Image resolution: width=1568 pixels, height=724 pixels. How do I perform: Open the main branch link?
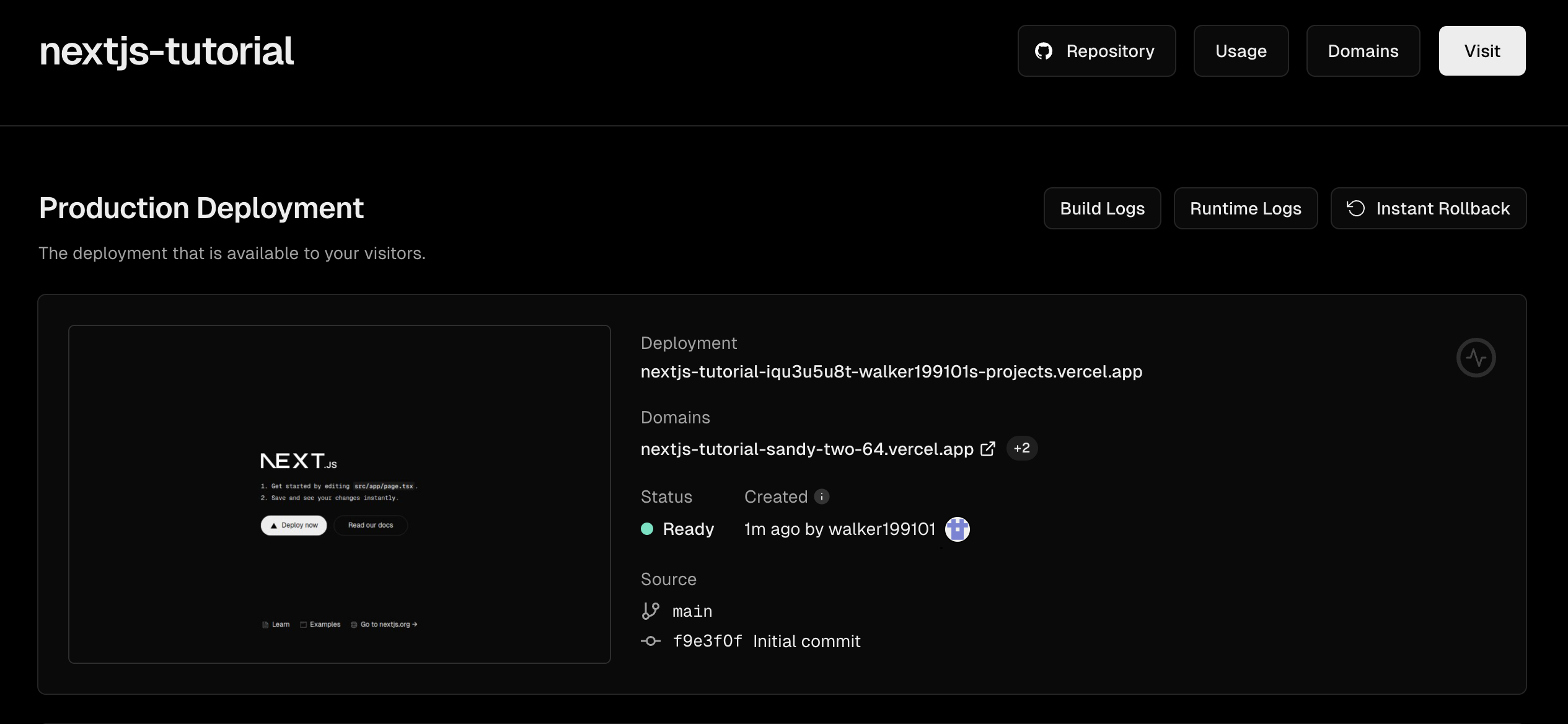point(692,611)
